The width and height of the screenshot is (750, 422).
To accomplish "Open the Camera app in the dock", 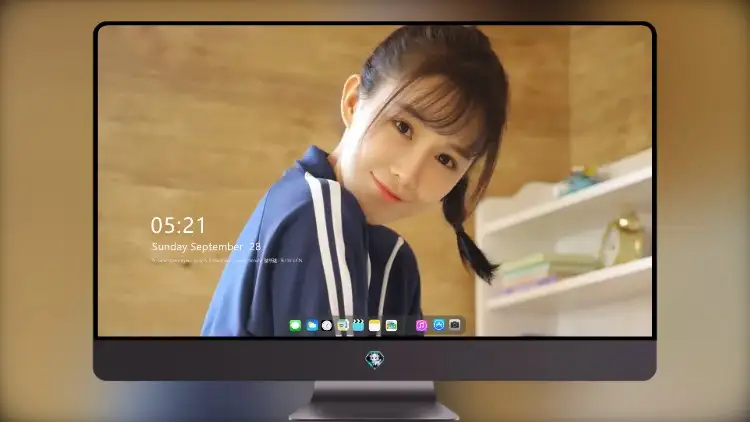I will [455, 325].
